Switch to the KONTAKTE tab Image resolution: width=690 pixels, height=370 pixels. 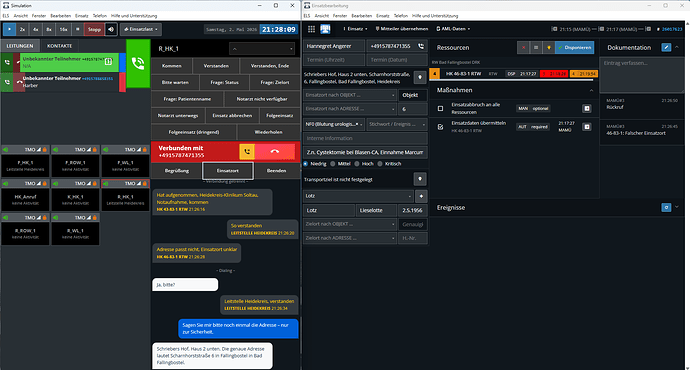[59, 46]
